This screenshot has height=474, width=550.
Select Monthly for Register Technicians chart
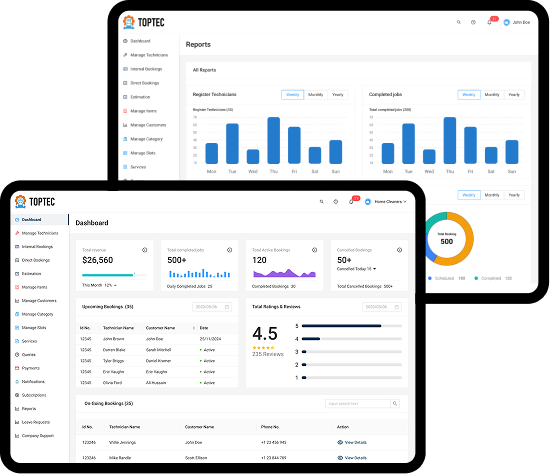click(315, 95)
